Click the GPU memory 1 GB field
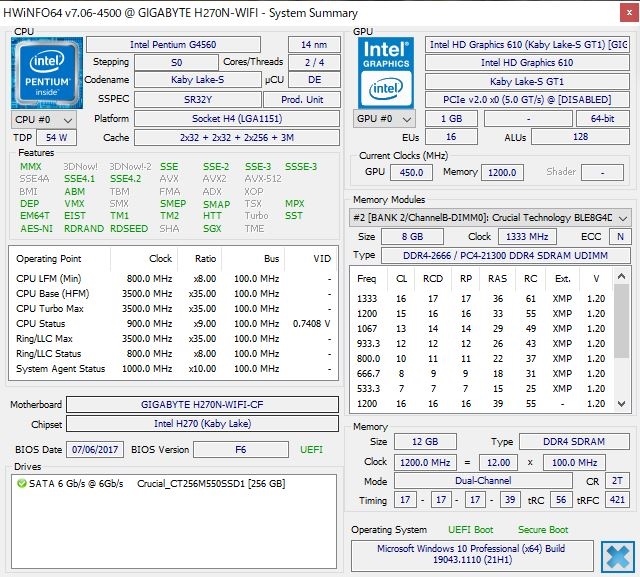 point(451,119)
